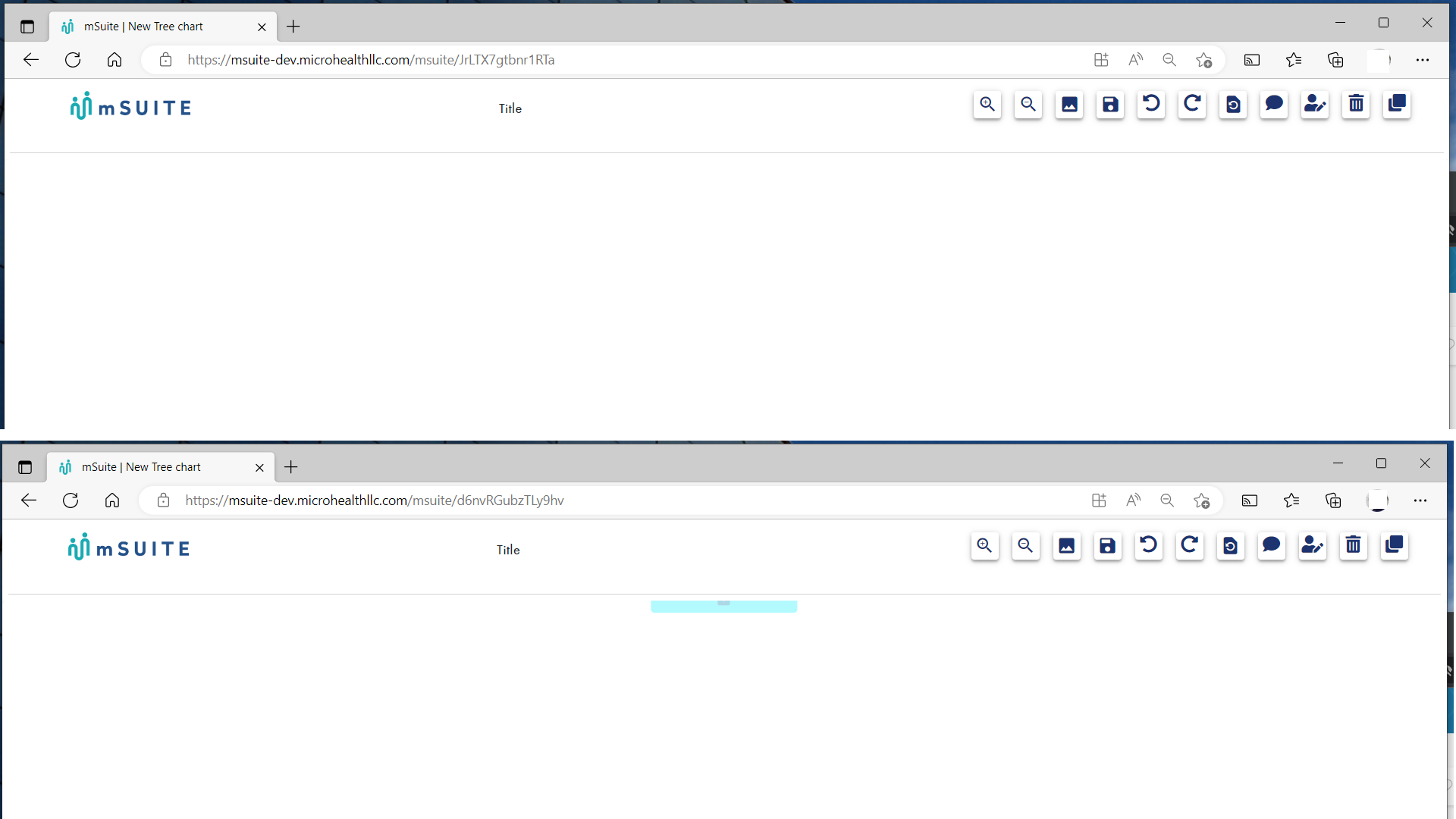
Task: Duplicate the tree chart
Action: (x=1396, y=105)
